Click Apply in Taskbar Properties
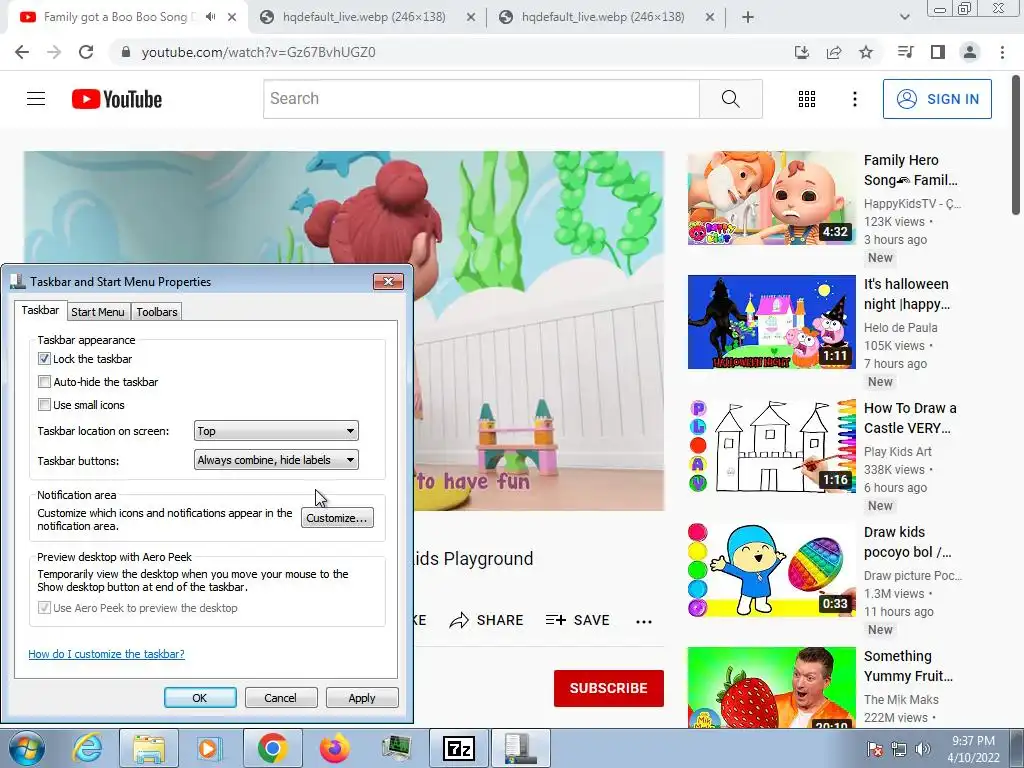 (362, 697)
